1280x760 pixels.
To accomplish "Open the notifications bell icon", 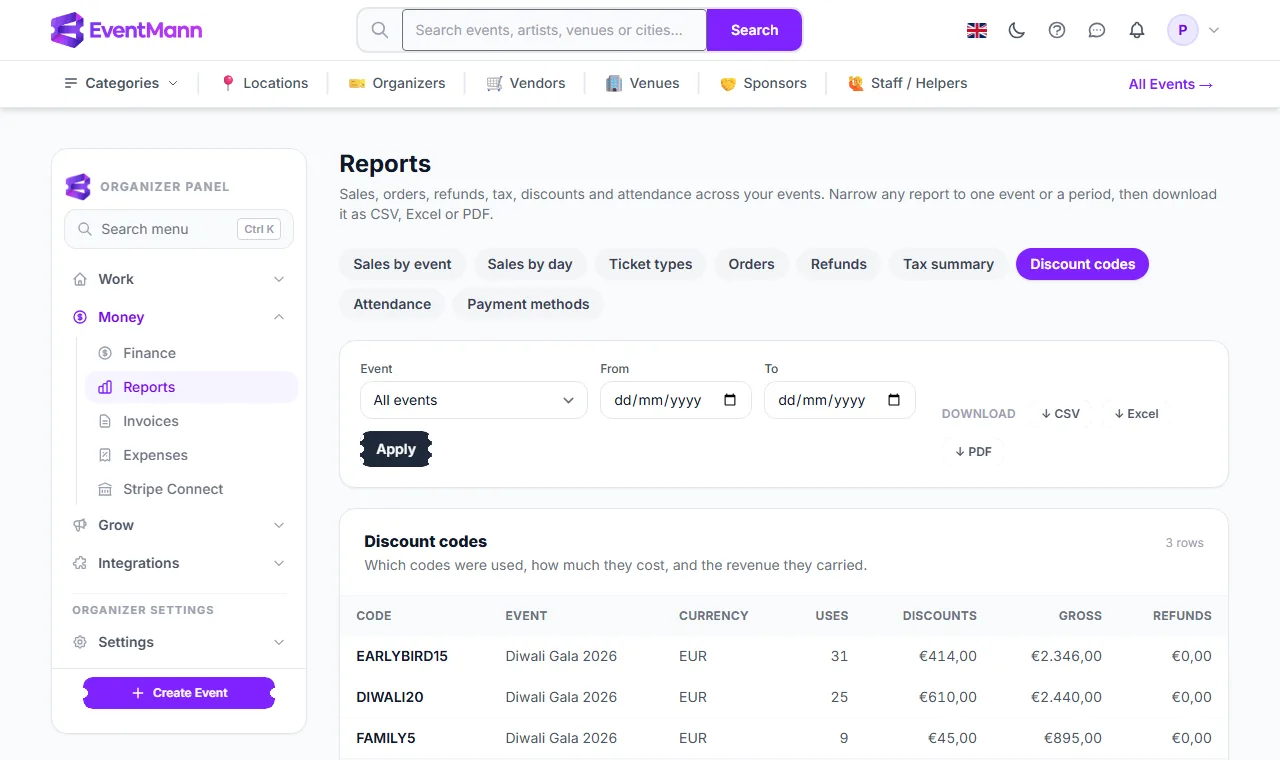I will click(x=1137, y=30).
